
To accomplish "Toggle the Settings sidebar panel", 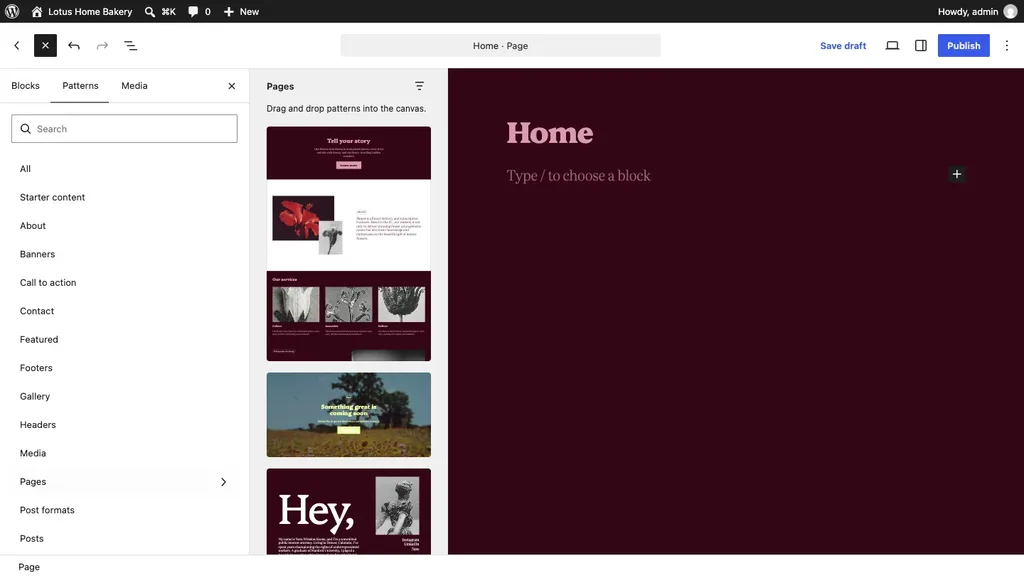I will pyautogui.click(x=920, y=45).
